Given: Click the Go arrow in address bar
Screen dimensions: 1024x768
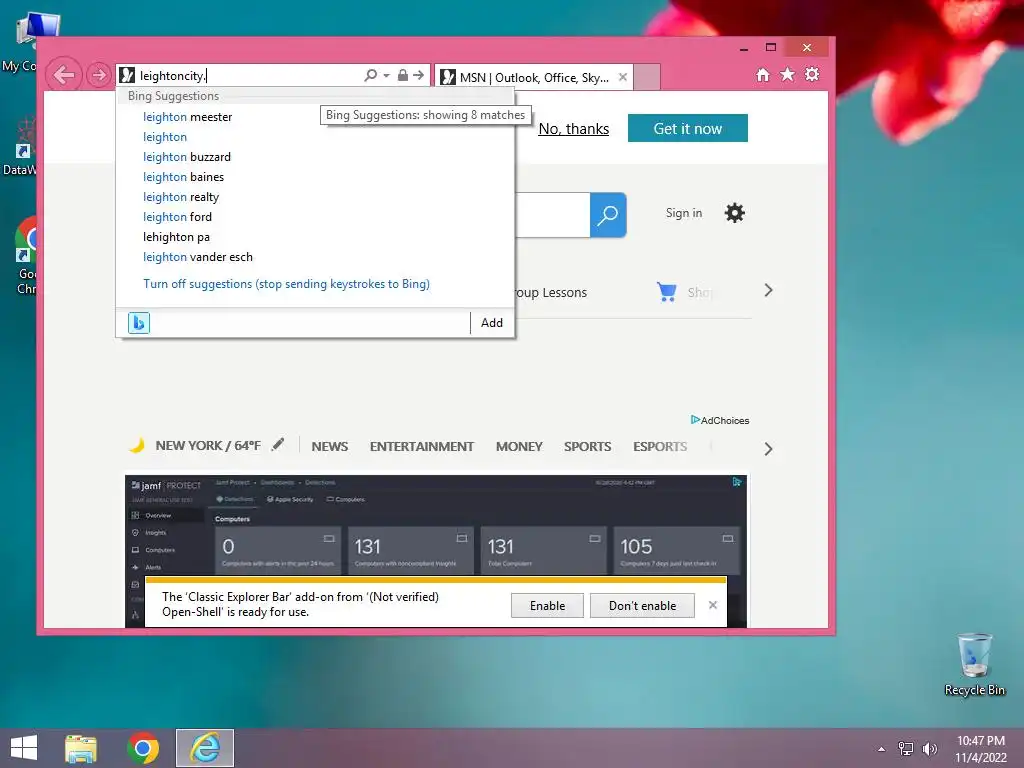Looking at the screenshot, I should [419, 75].
